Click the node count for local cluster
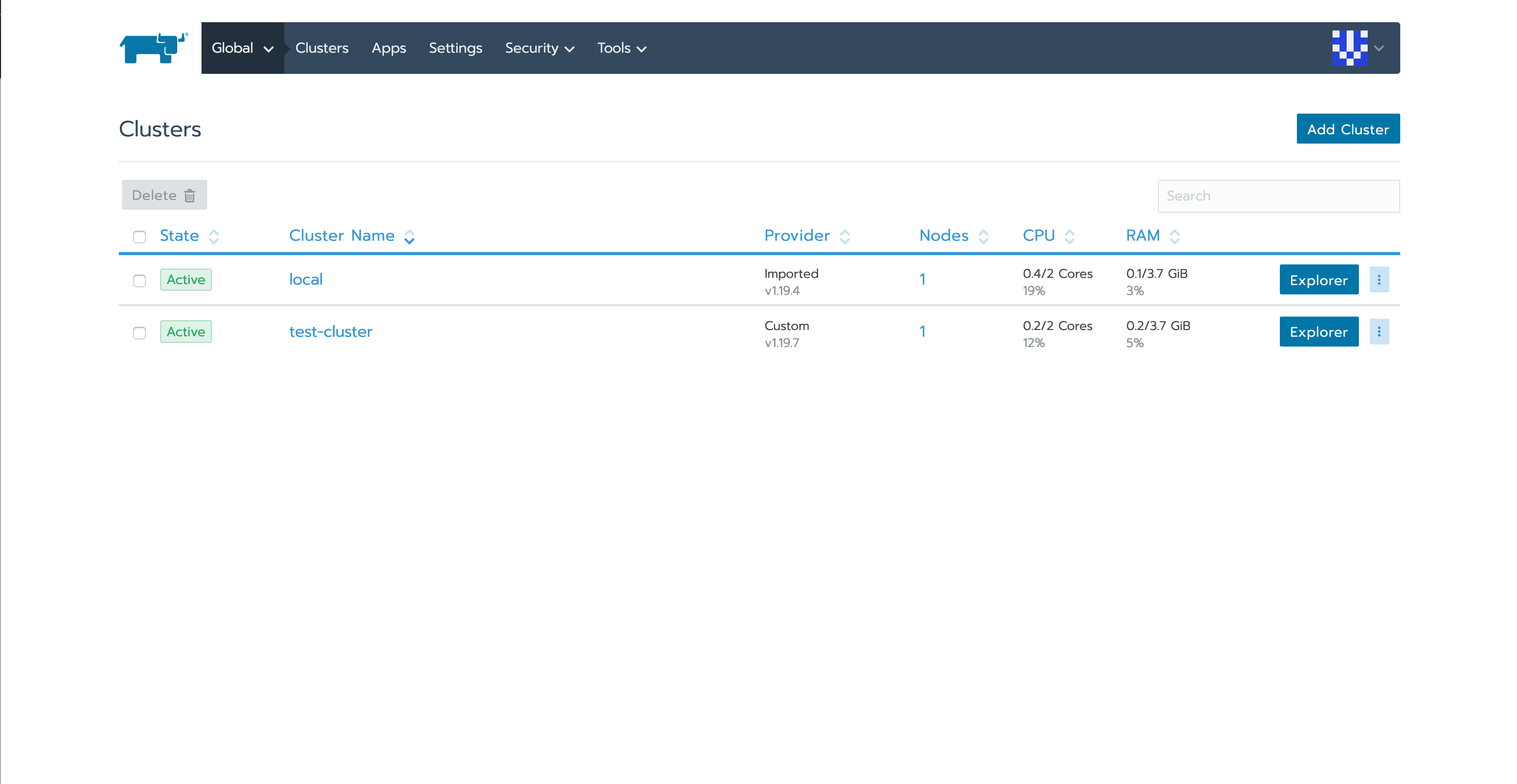 click(922, 279)
